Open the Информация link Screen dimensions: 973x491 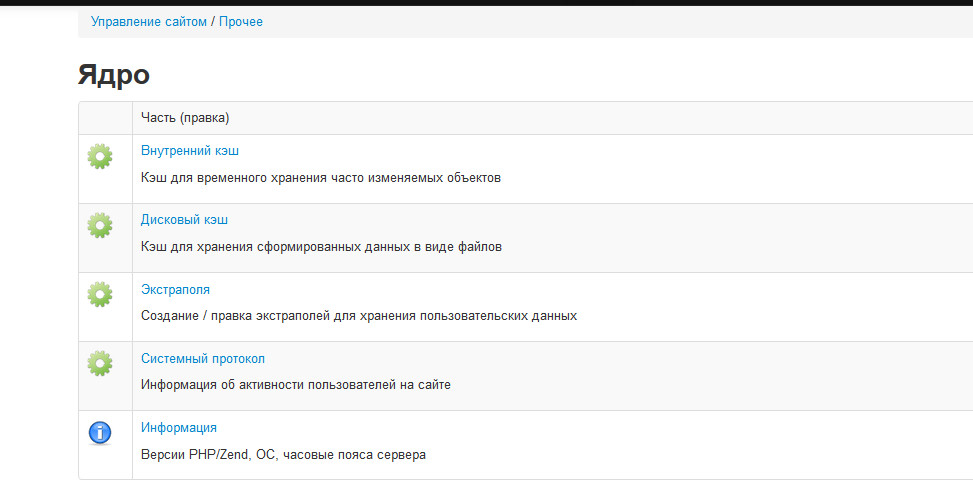(x=178, y=427)
